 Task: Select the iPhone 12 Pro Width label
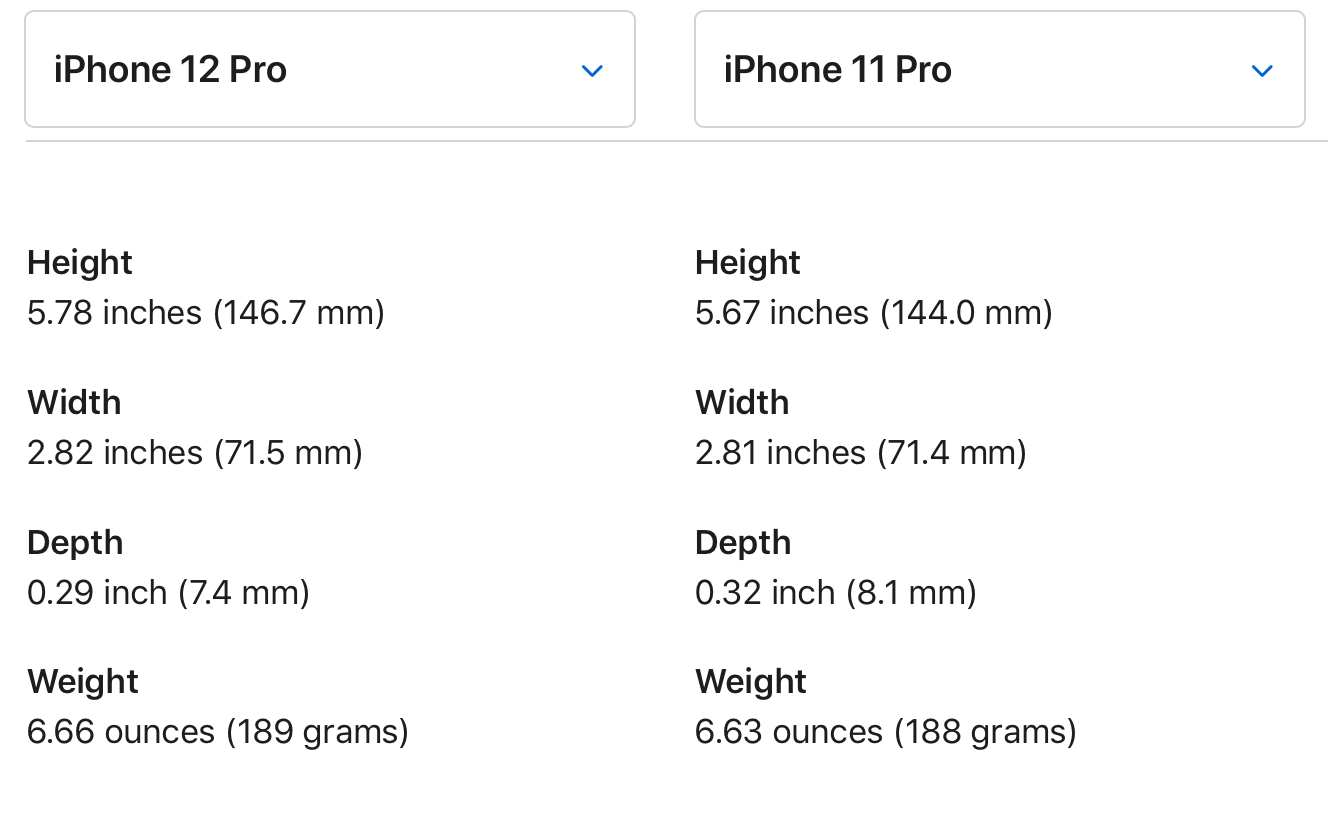(74, 402)
